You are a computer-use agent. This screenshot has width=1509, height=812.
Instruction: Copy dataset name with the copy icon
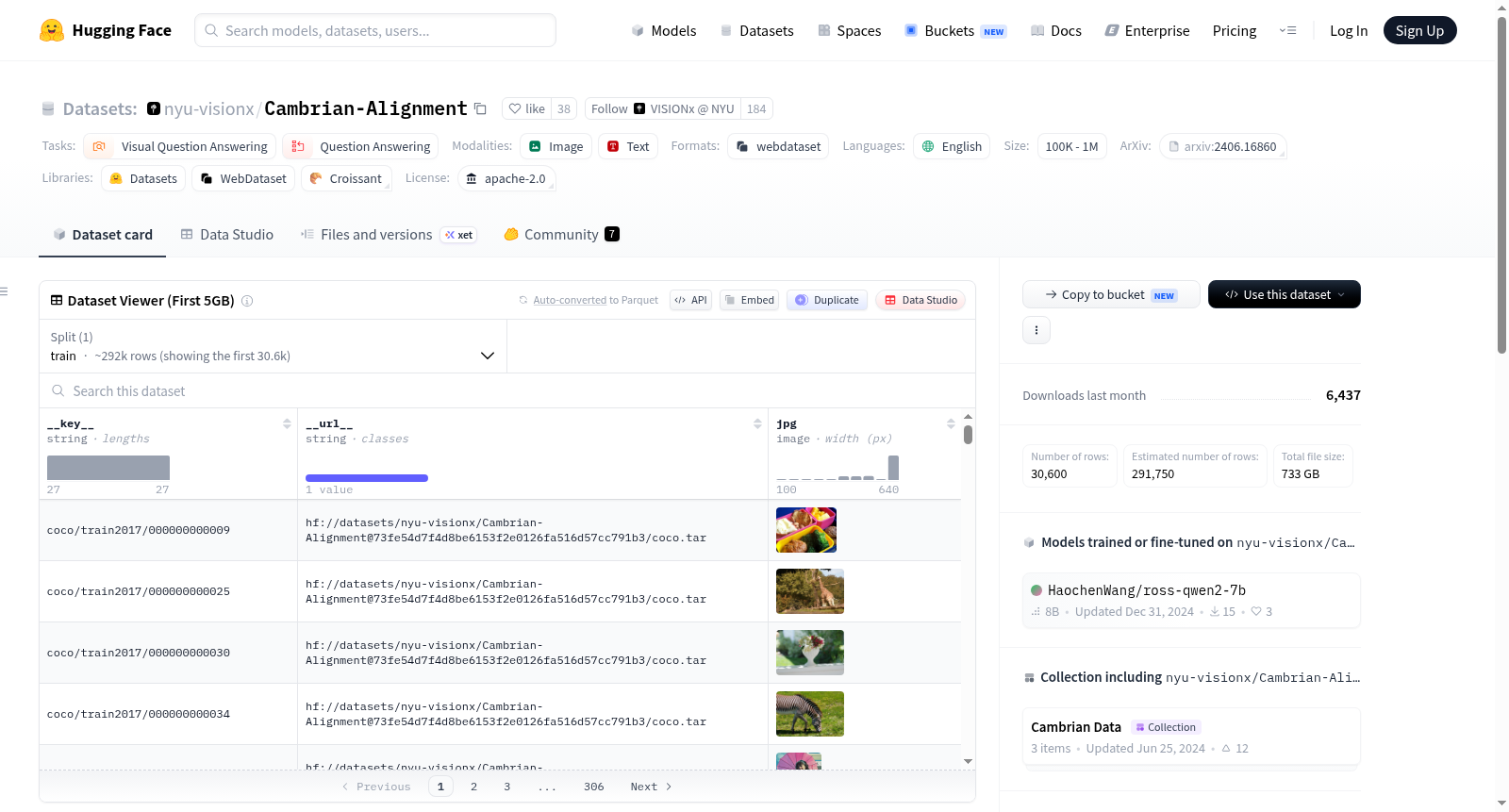pos(480,109)
